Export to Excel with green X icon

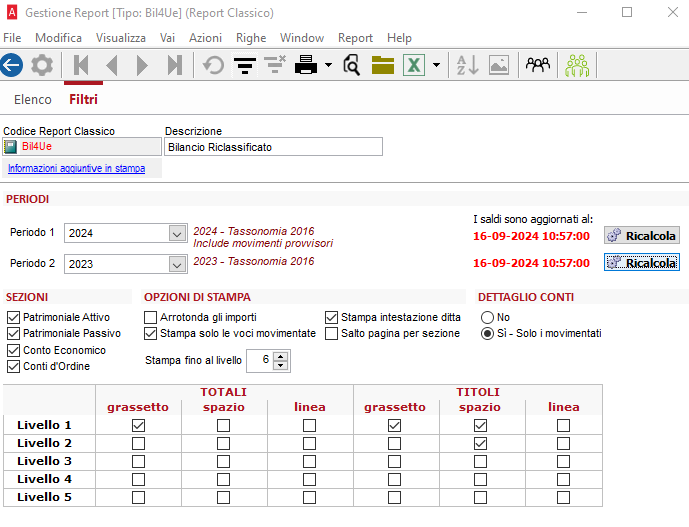click(414, 65)
